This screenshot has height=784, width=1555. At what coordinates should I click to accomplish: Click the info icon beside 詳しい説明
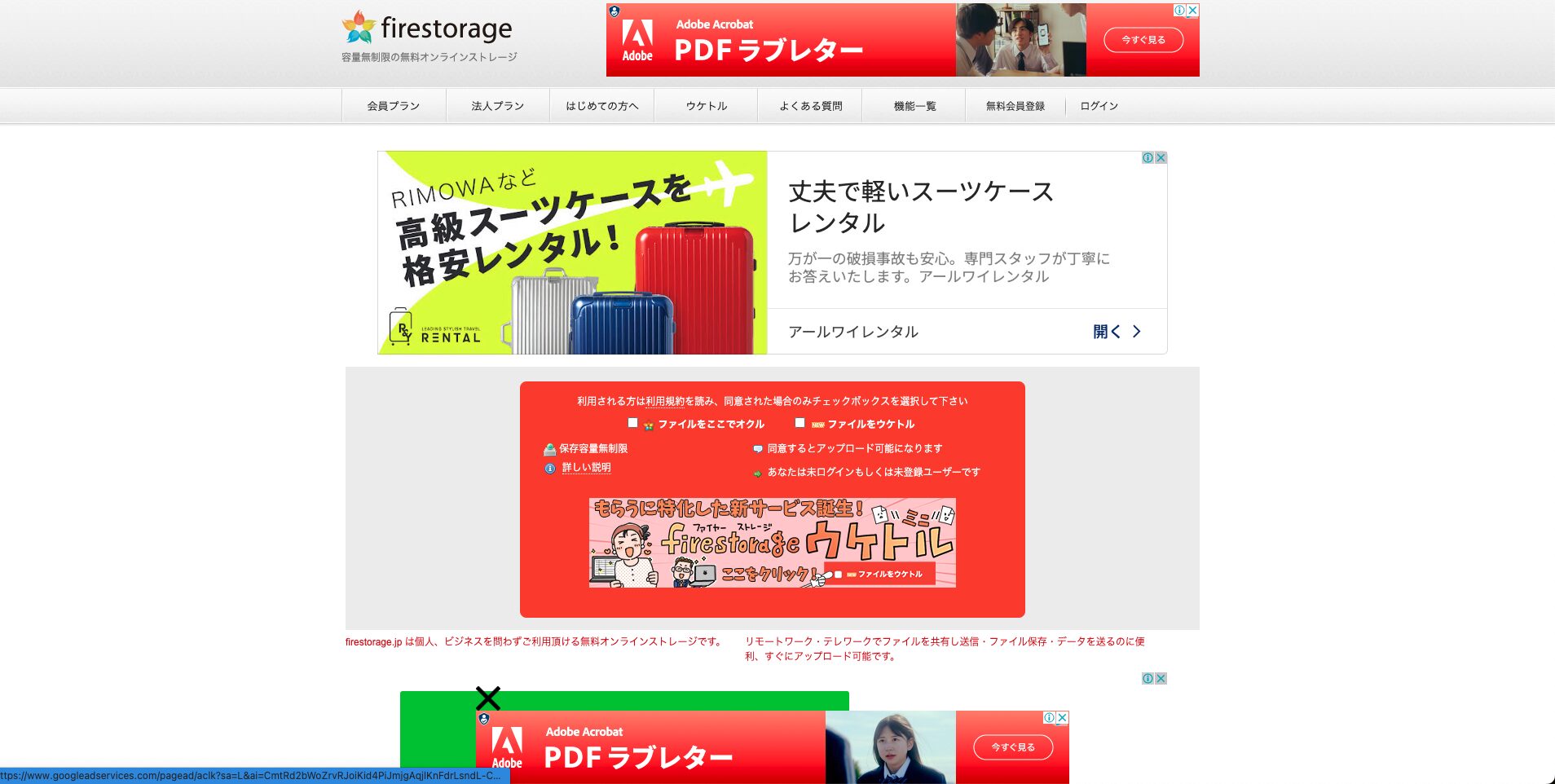[548, 467]
